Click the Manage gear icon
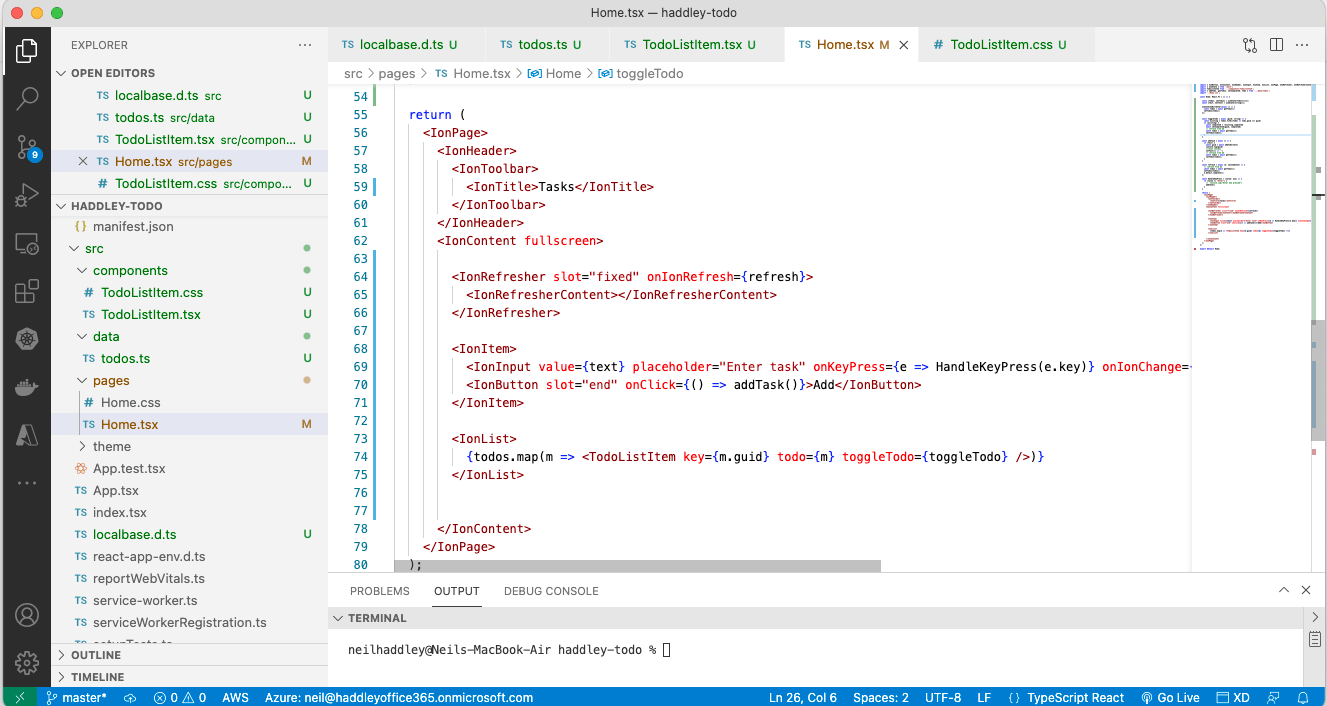Viewport: 1327px width, 706px height. pyautogui.click(x=27, y=662)
